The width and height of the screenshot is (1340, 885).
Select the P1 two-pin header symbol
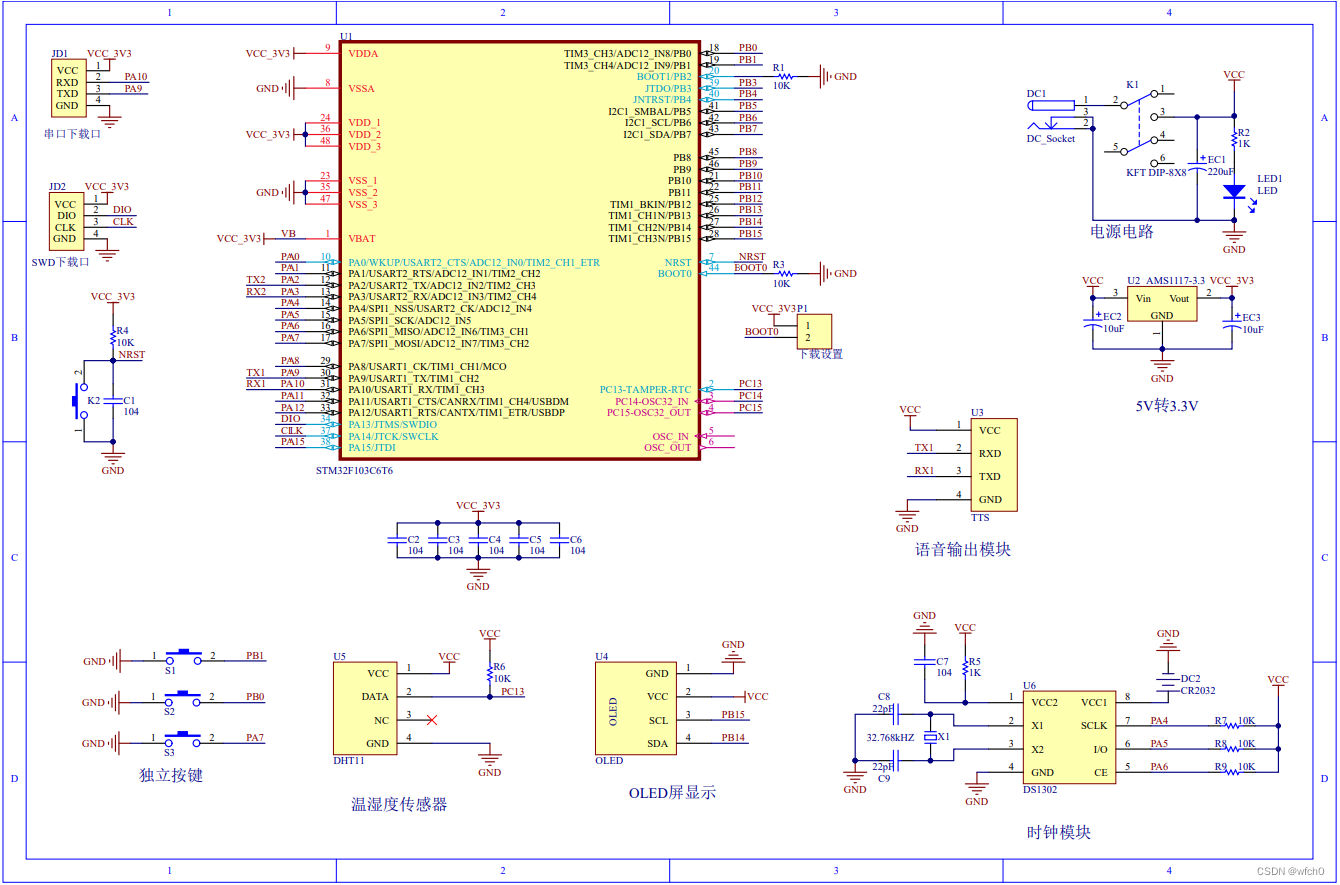point(814,333)
